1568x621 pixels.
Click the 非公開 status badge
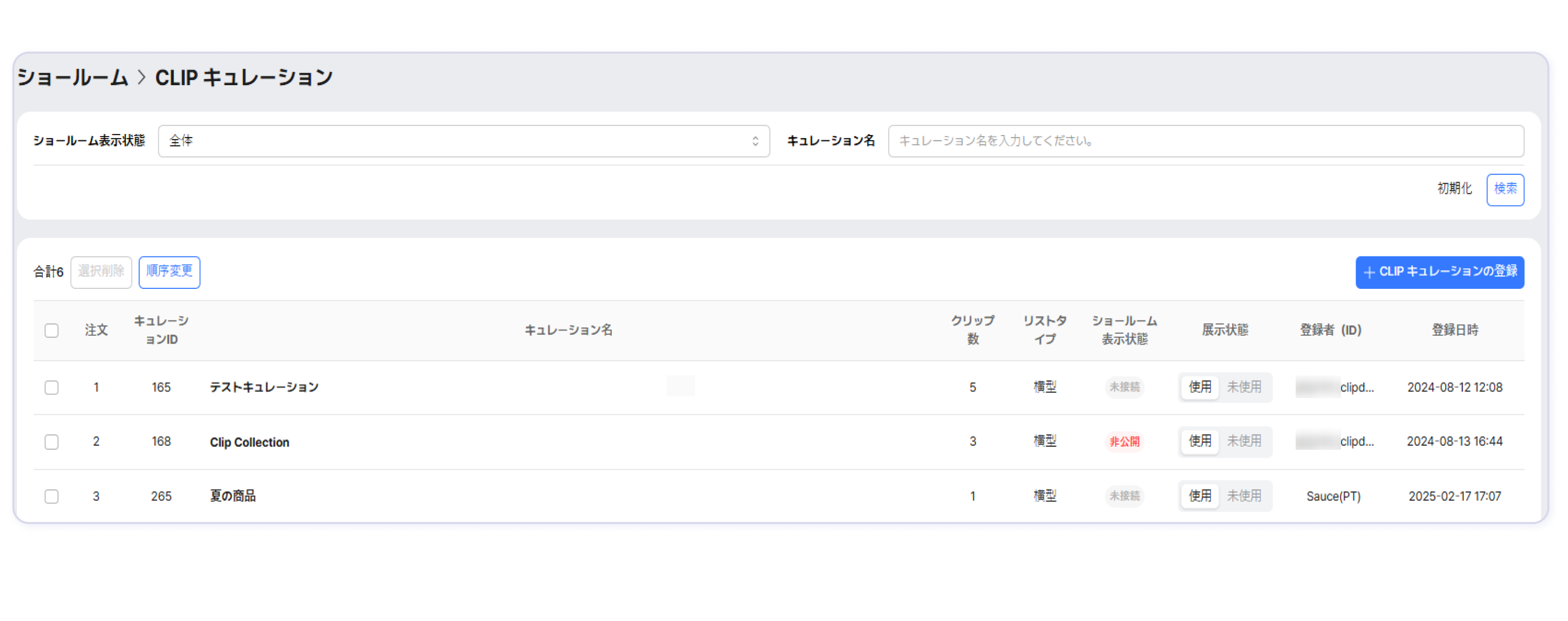(x=1124, y=442)
